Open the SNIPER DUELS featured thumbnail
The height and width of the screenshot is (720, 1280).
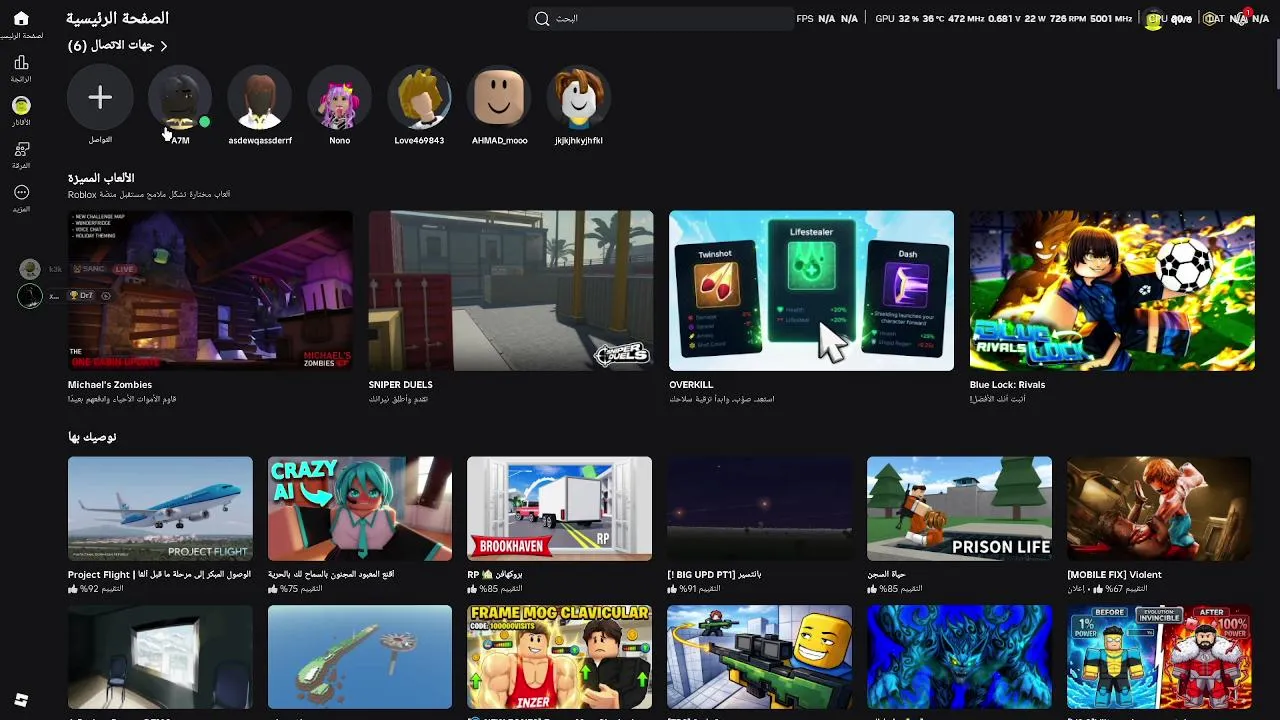(511, 290)
